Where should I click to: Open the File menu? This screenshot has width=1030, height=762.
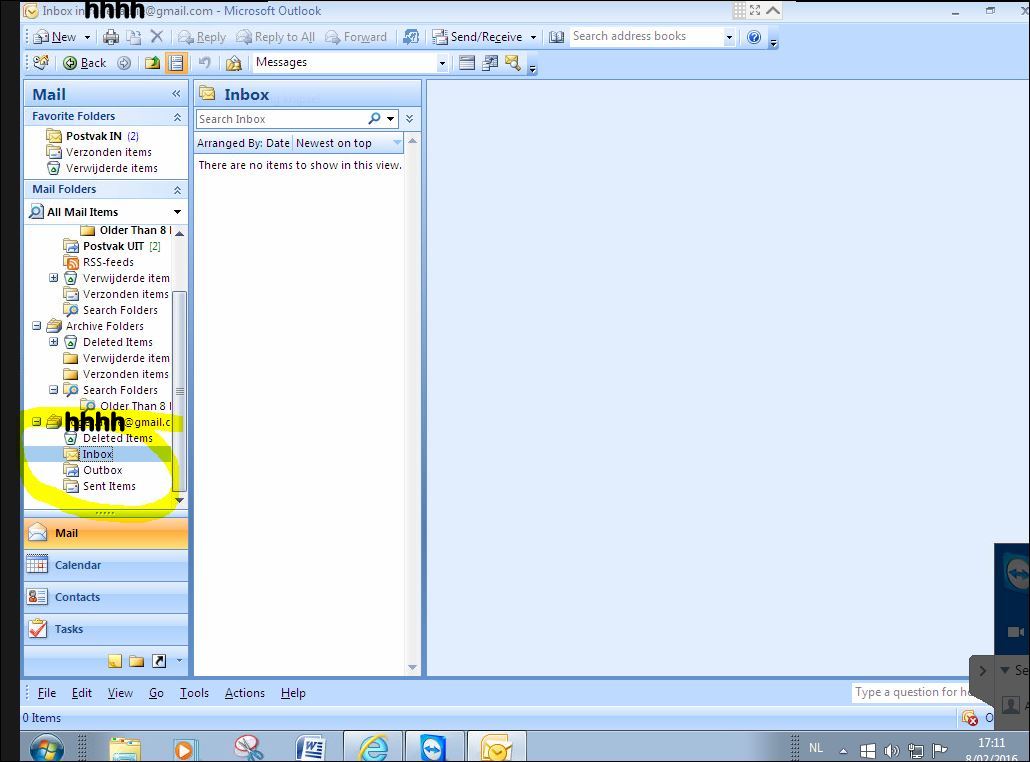[x=47, y=693]
